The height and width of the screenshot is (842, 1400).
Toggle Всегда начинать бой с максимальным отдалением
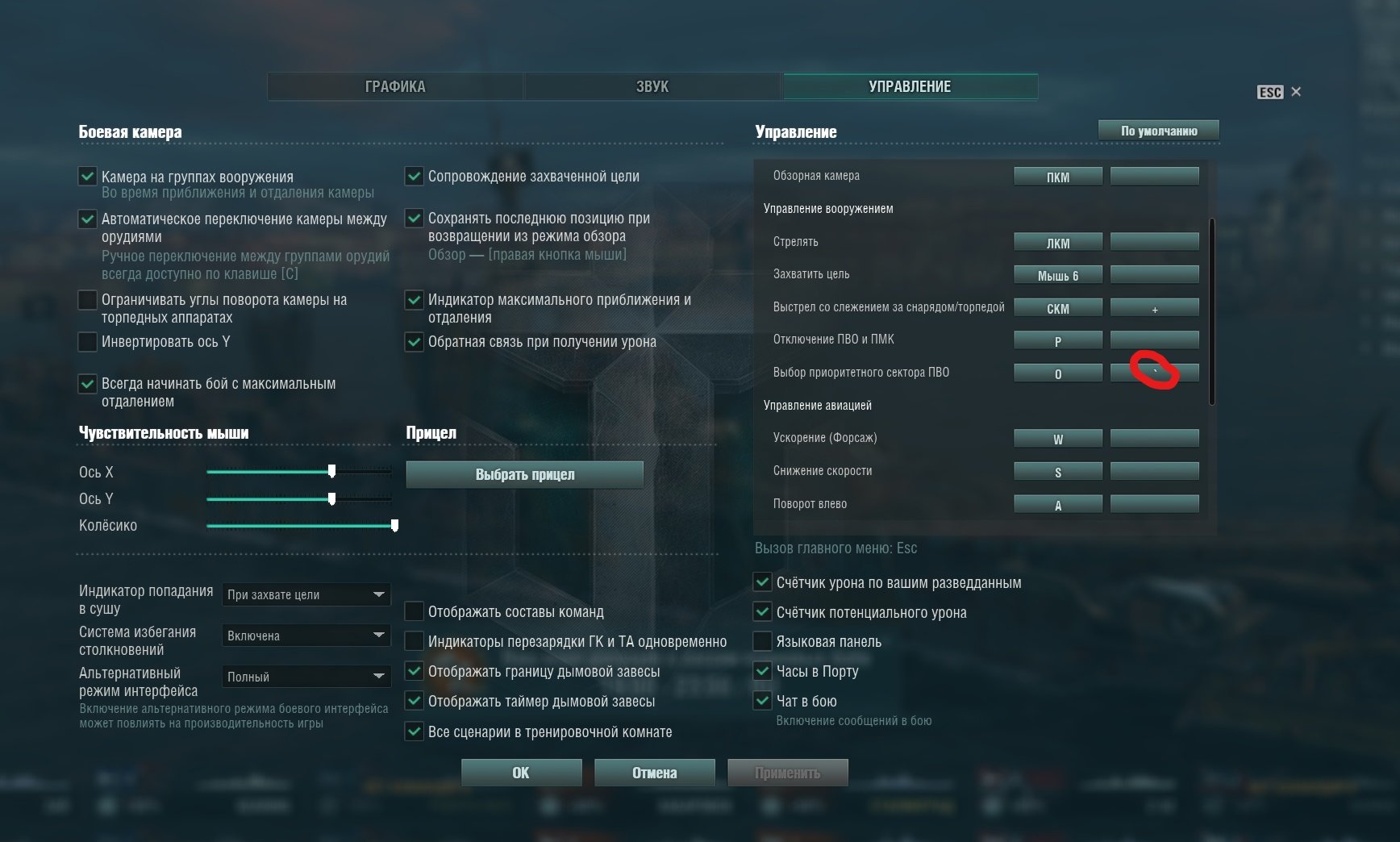point(88,384)
